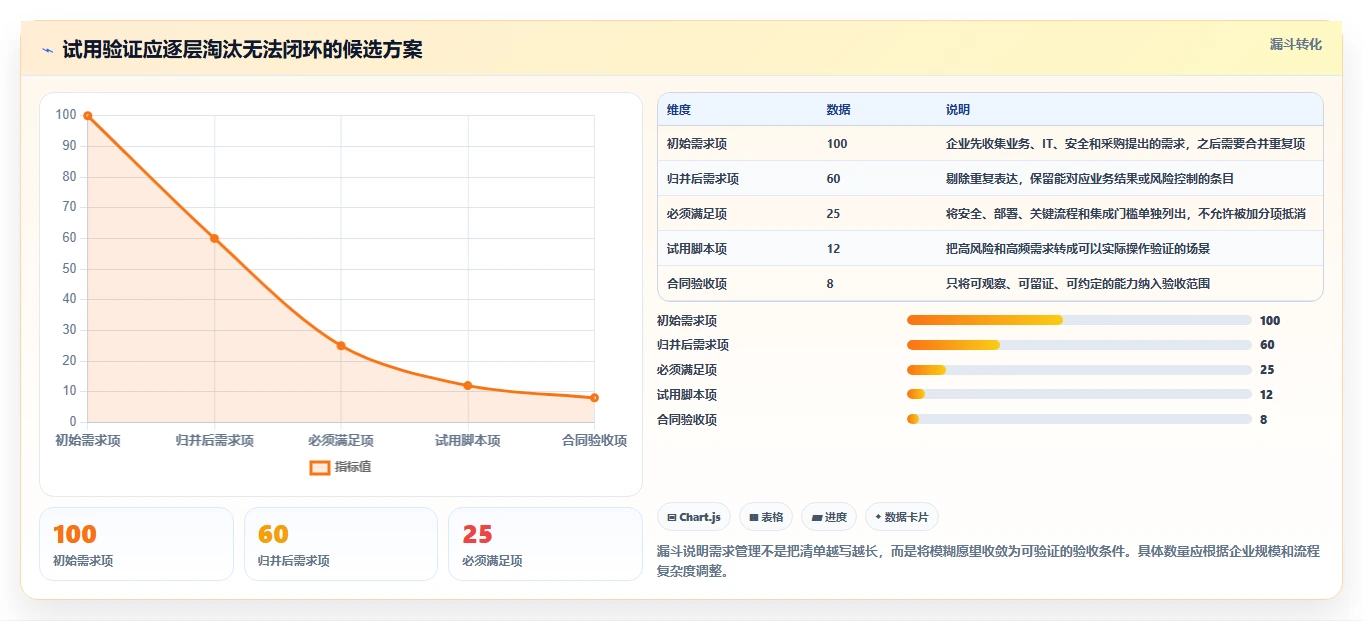Click the 初始需求项 progress bar
Image resolution: width=1363 pixels, height=621 pixels.
coord(1079,320)
